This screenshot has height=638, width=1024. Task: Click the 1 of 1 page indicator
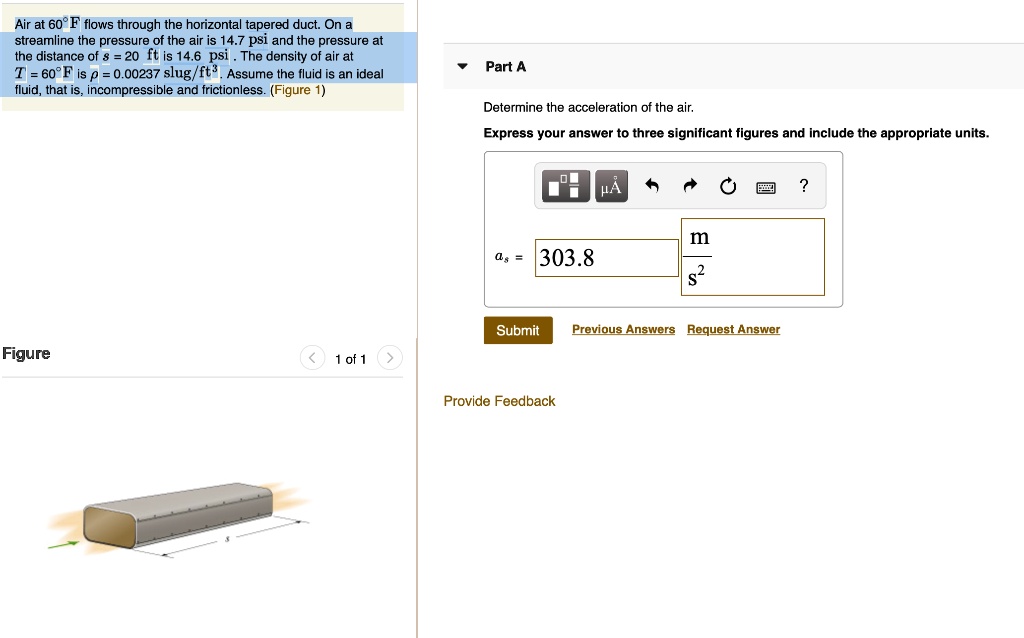[x=350, y=358]
